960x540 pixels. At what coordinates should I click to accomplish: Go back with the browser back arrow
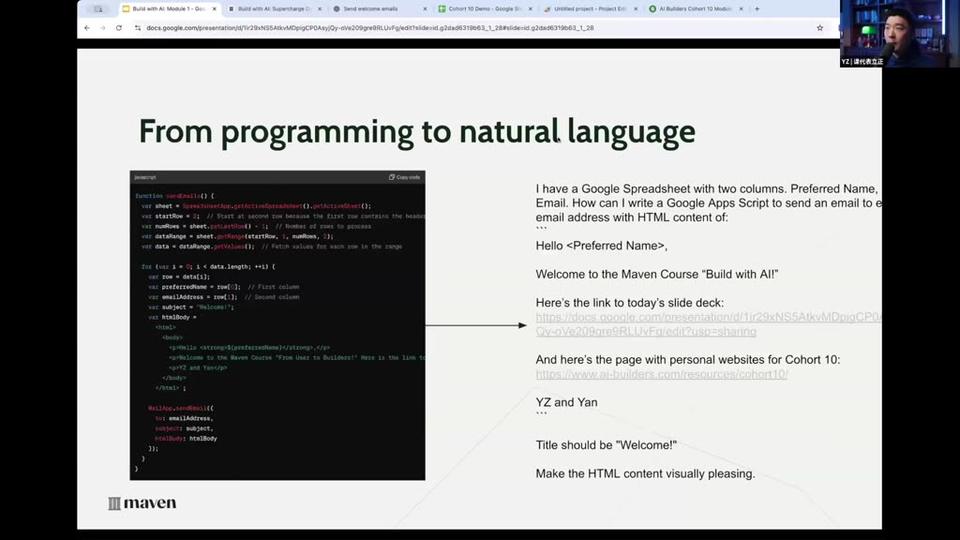click(87, 28)
